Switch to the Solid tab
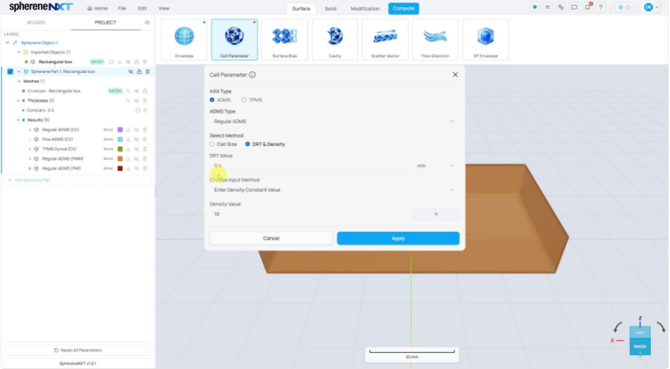Screen dimensions: 670x369 click(x=330, y=9)
